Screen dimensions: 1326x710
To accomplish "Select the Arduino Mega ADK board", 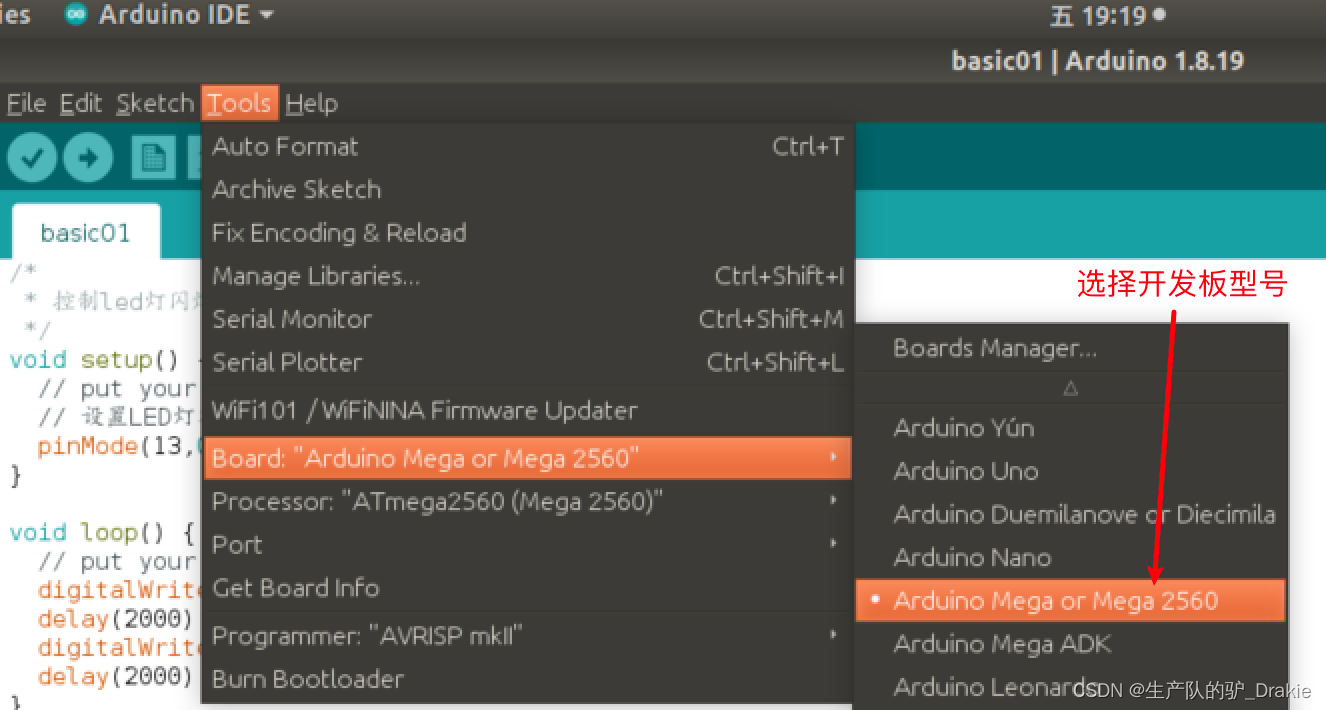I will tap(1071, 643).
